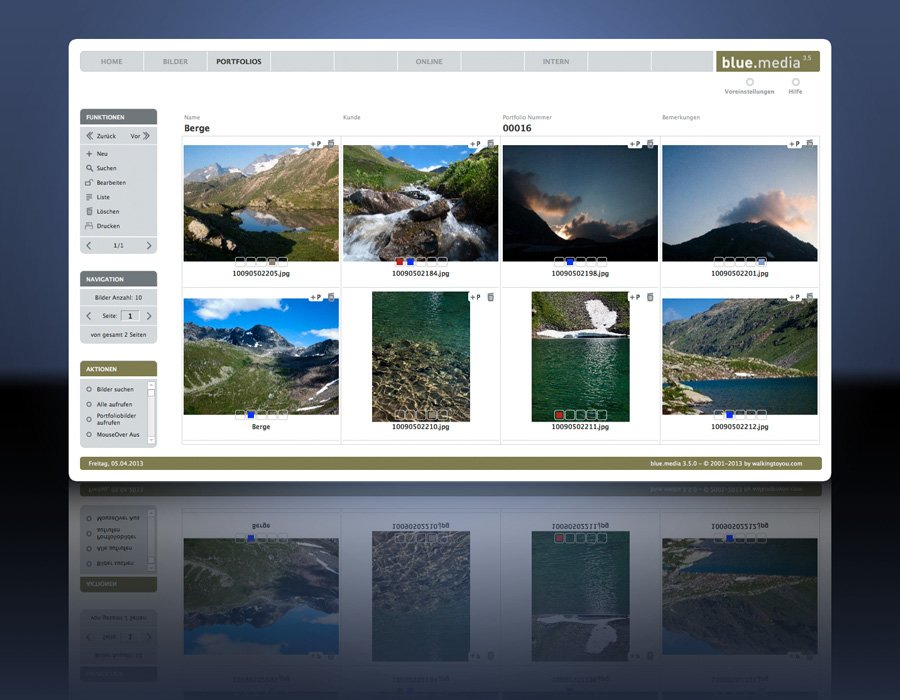Image resolution: width=900 pixels, height=700 pixels.
Task: Click +P on image 10090502198.jpg
Action: coord(635,143)
